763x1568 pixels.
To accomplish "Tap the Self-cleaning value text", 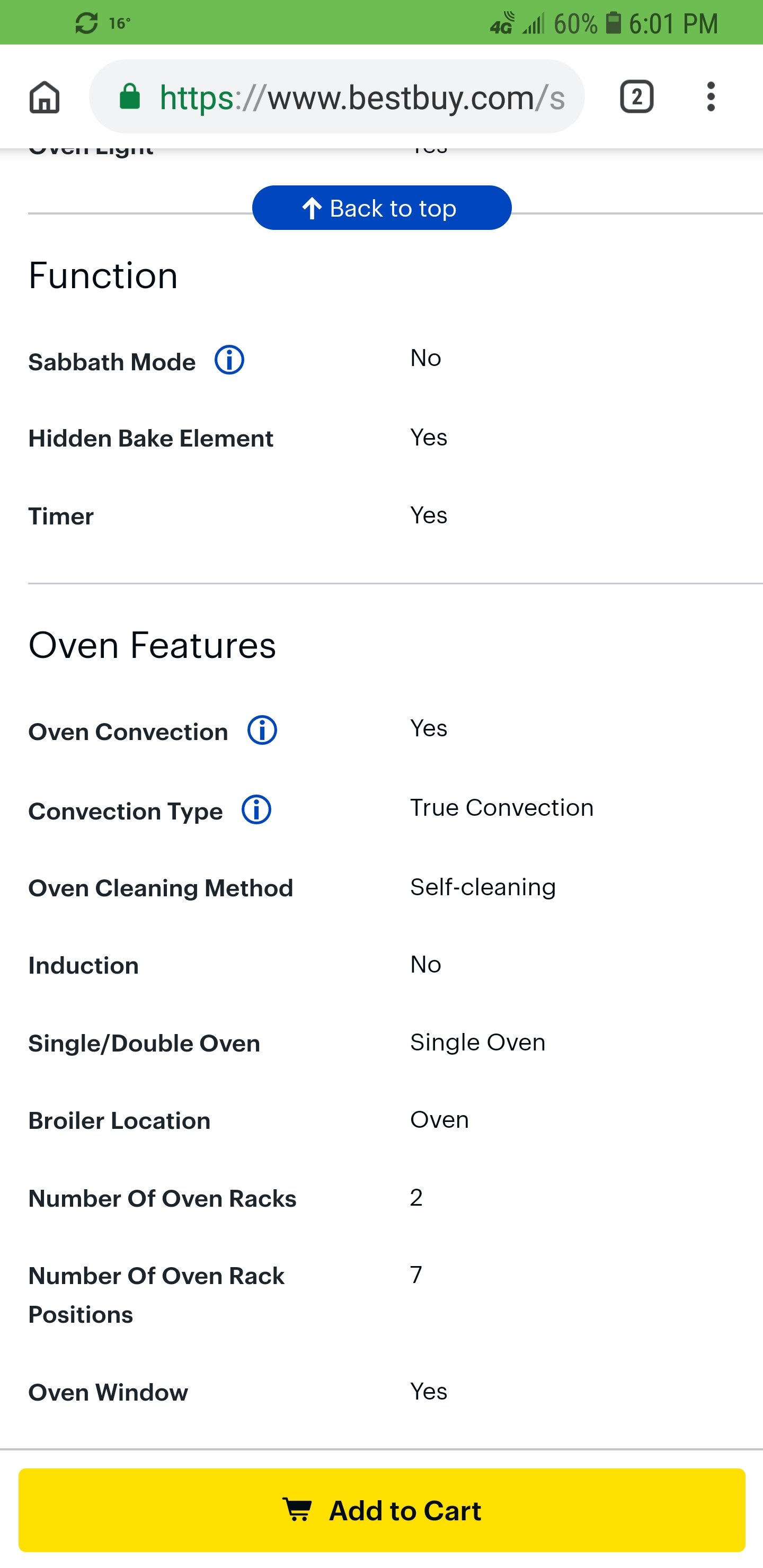I will coord(483,887).
